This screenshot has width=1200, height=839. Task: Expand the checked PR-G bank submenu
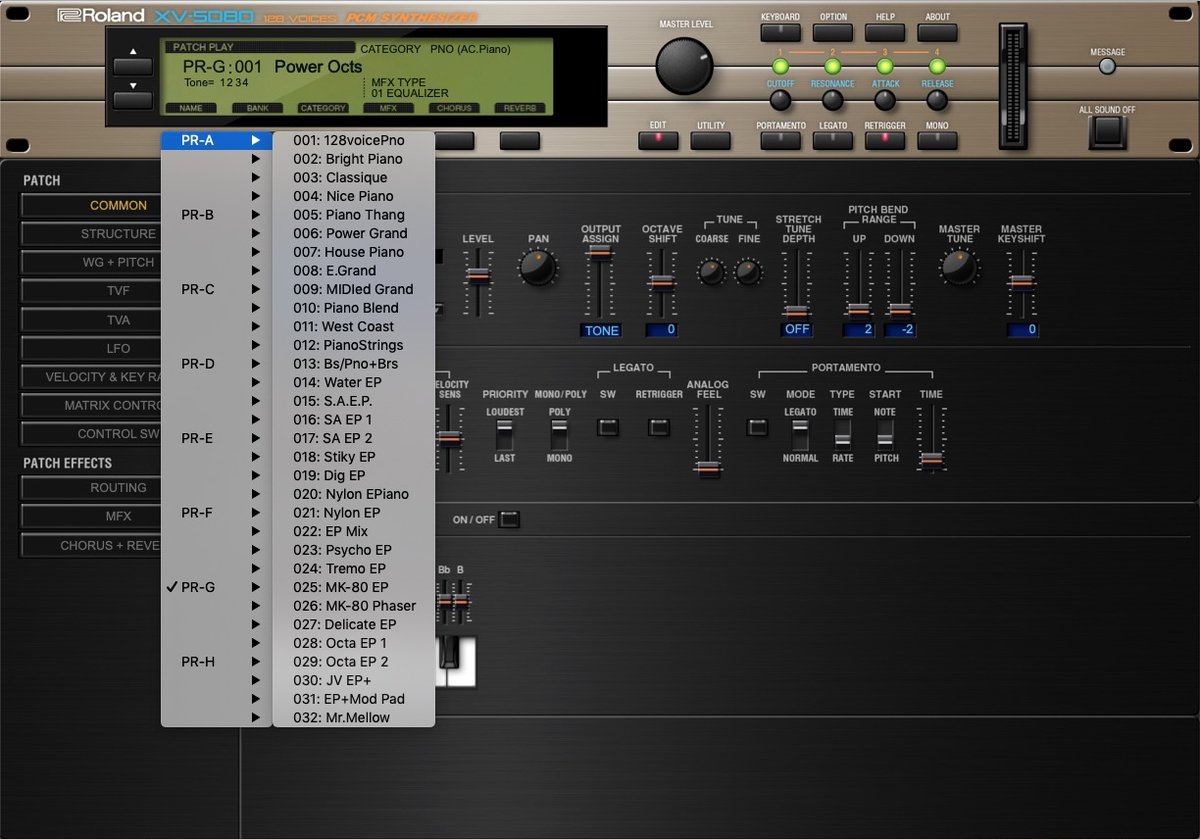pos(216,587)
